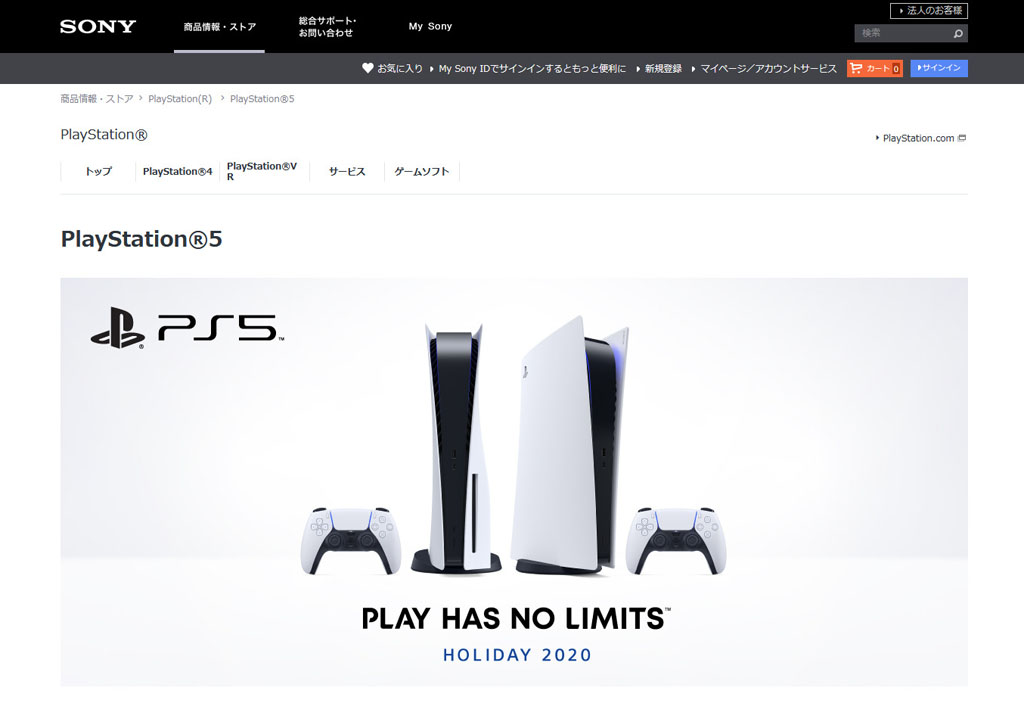
Task: Switch to the PlayStation®4 tab
Action: pos(178,171)
